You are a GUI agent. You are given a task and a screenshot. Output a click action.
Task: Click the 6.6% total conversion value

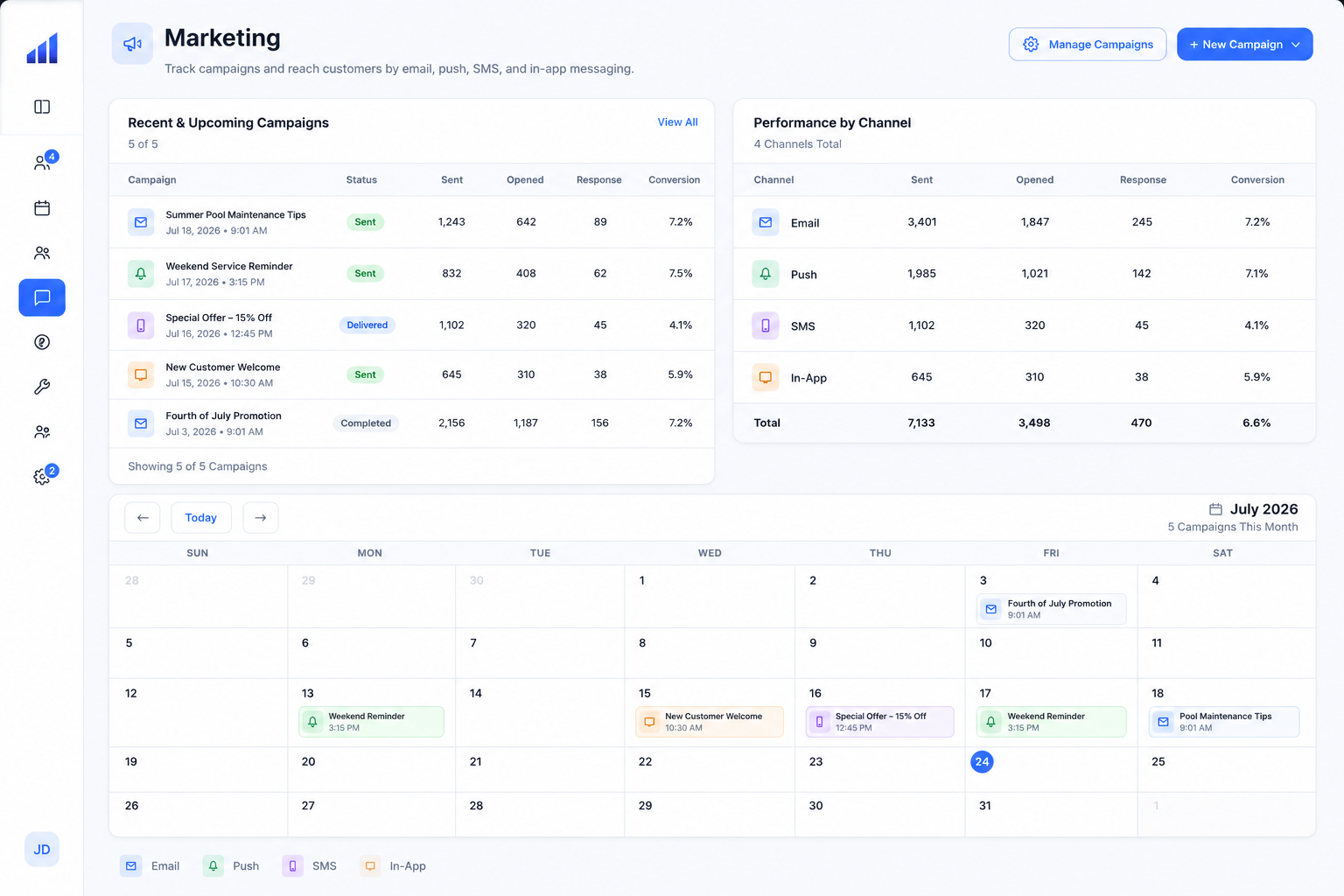[x=1256, y=423]
